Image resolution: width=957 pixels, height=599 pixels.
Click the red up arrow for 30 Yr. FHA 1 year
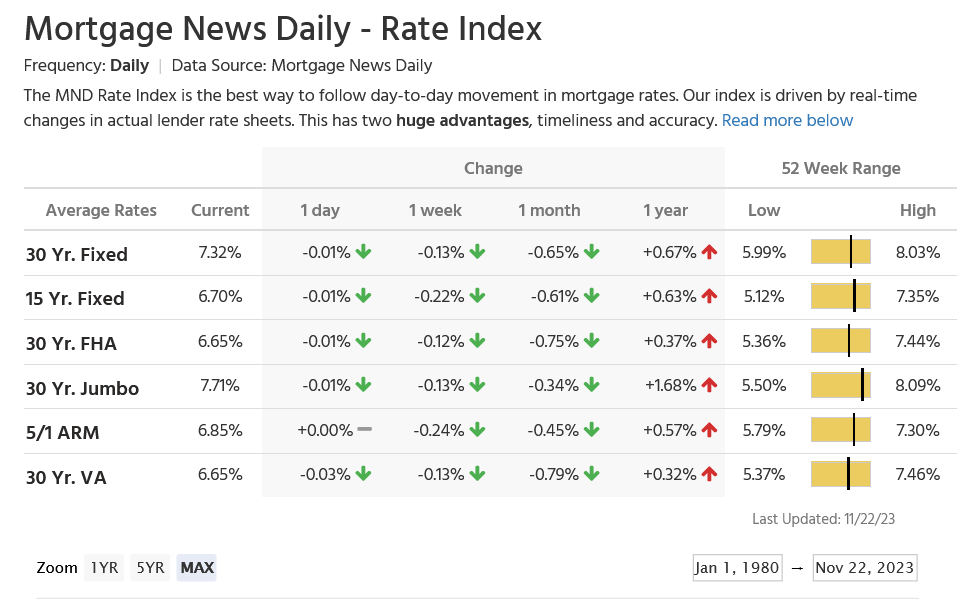pyautogui.click(x=709, y=342)
